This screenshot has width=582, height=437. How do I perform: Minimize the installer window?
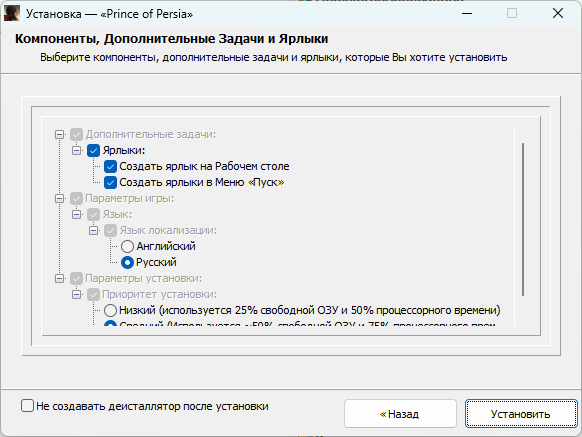coord(467,13)
